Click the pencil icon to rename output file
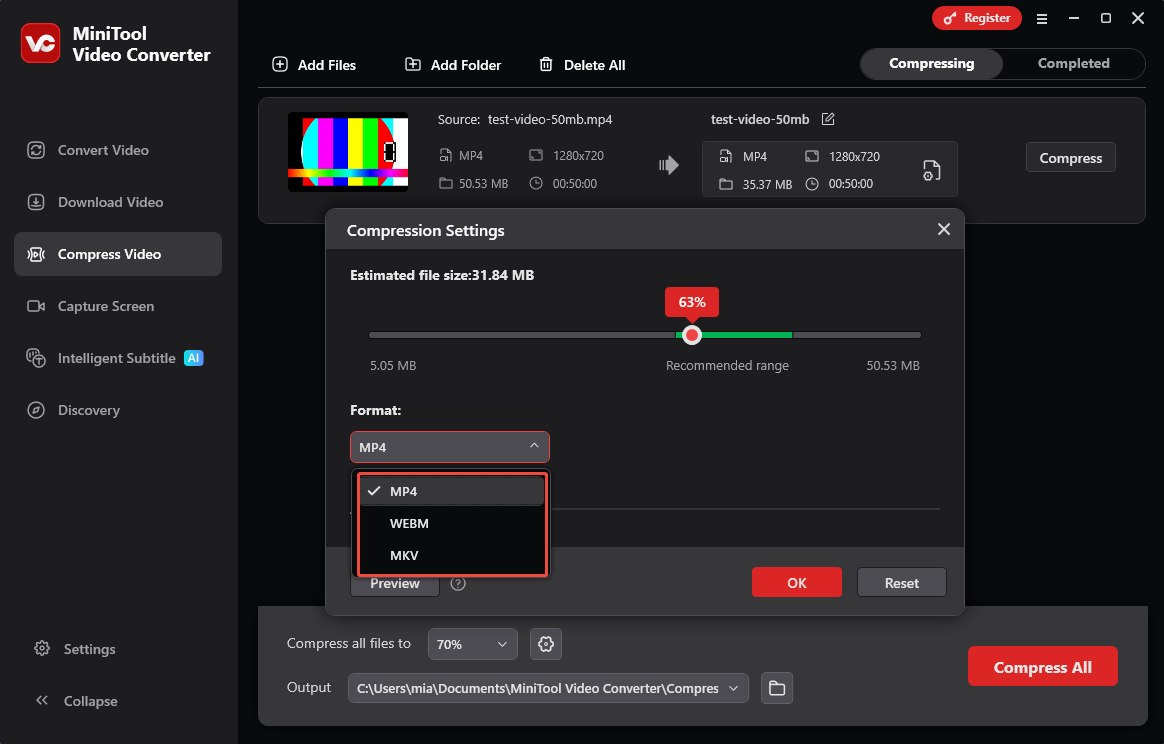Image resolution: width=1164 pixels, height=744 pixels. click(828, 118)
